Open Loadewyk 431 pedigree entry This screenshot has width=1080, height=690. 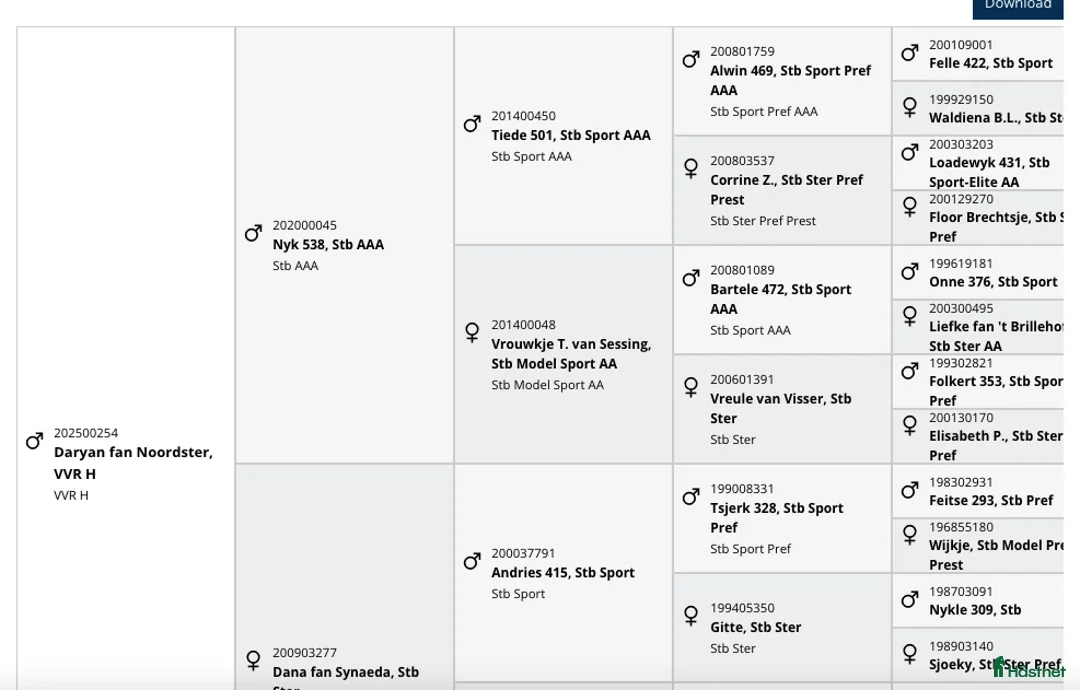[988, 172]
